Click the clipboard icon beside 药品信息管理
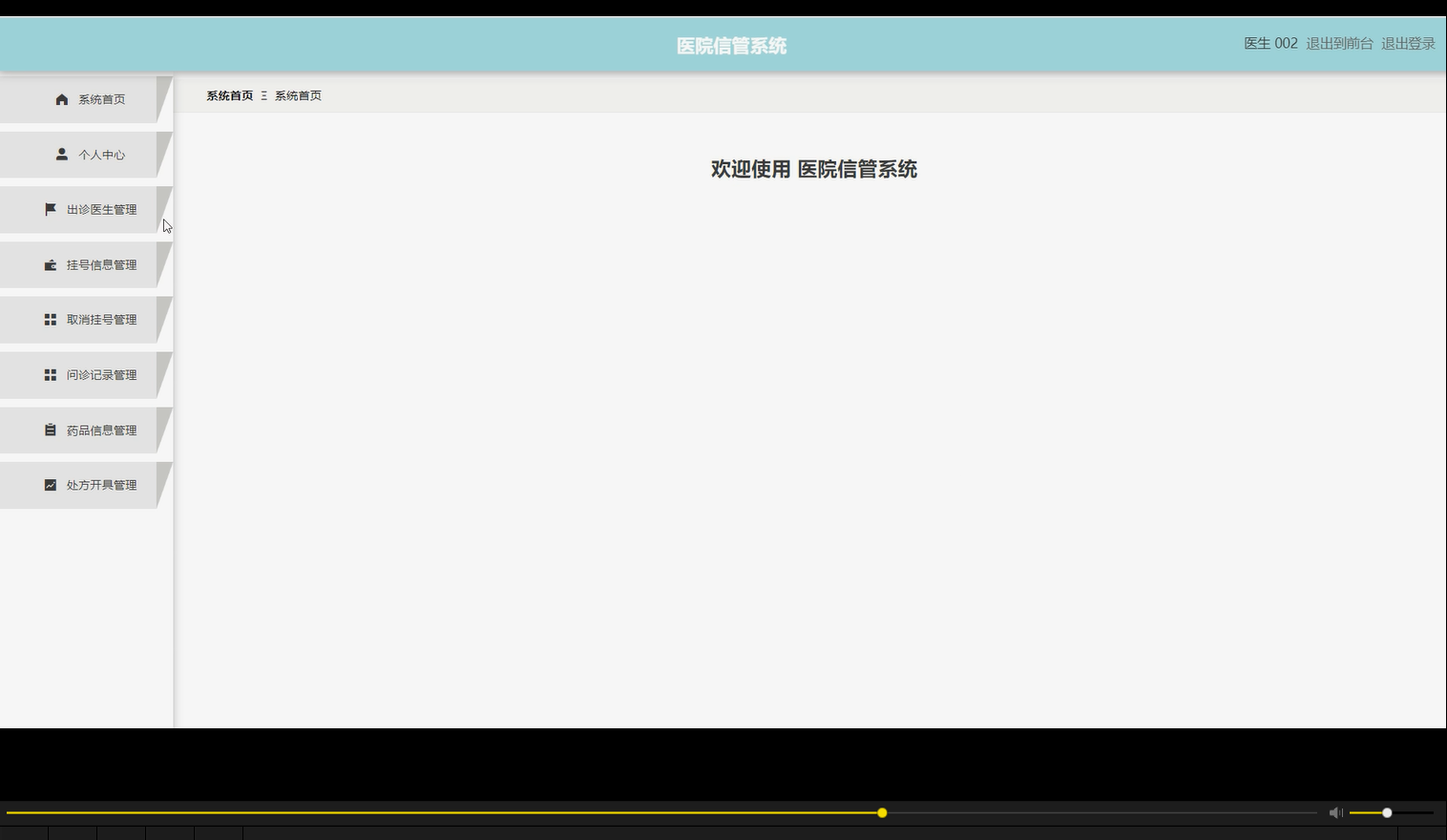Screen dimensions: 1447x840 click(x=51, y=430)
